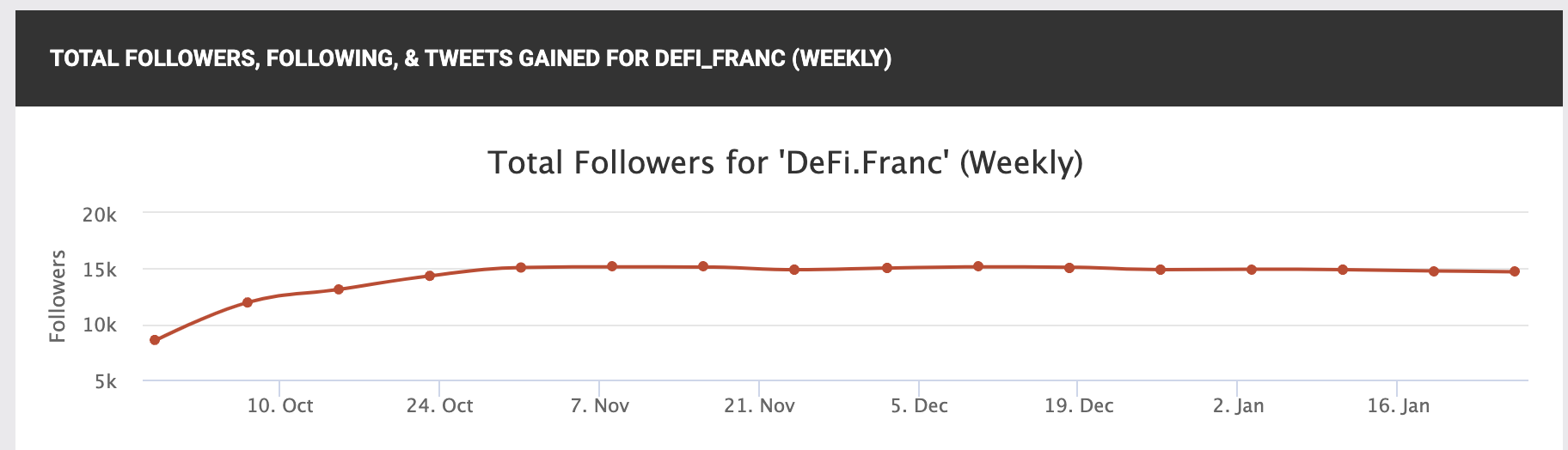Click the data point nearest 24. Oct

point(430,276)
